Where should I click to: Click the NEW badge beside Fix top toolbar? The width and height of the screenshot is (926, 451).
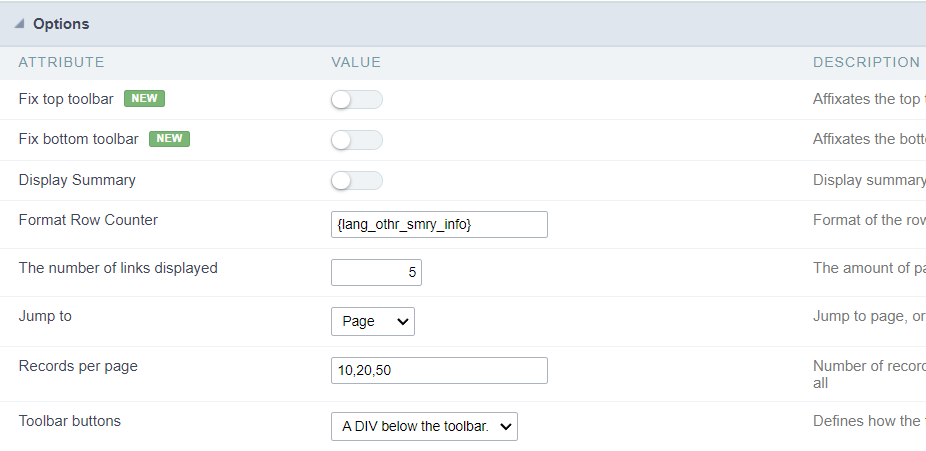144,98
